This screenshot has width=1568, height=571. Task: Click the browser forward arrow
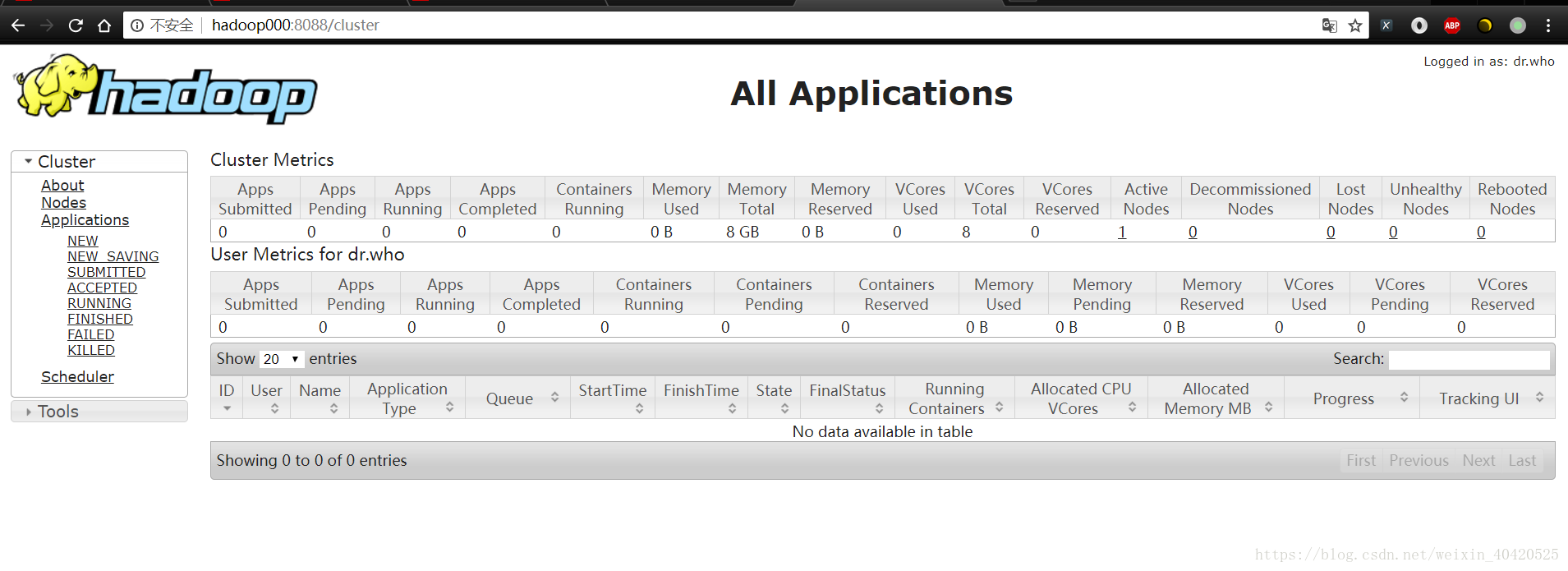47,25
